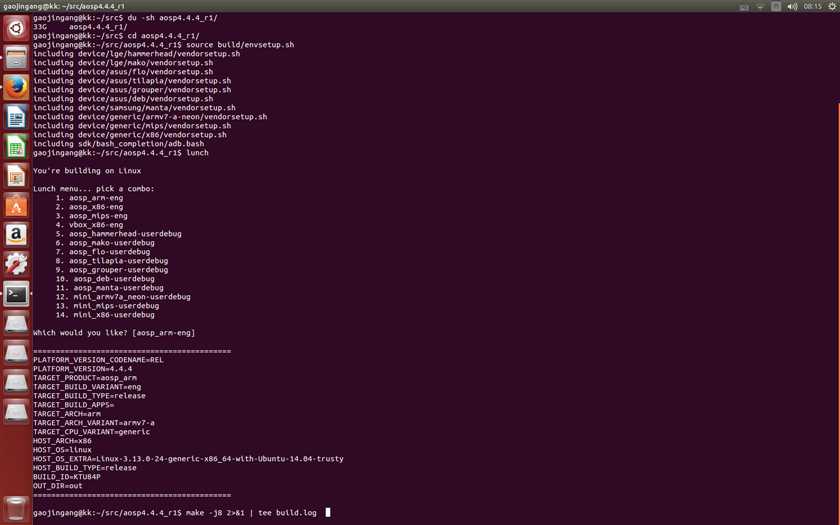This screenshot has width=840, height=525.
Task: Open LibreOffice Calc spreadsheet launcher
Action: click(16, 146)
